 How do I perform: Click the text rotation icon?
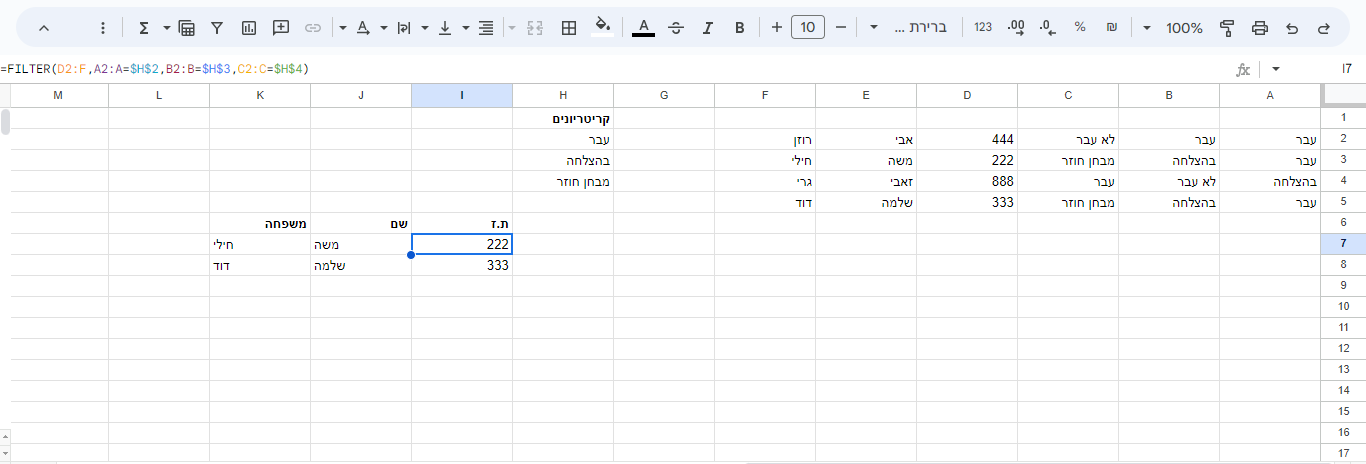(x=362, y=28)
